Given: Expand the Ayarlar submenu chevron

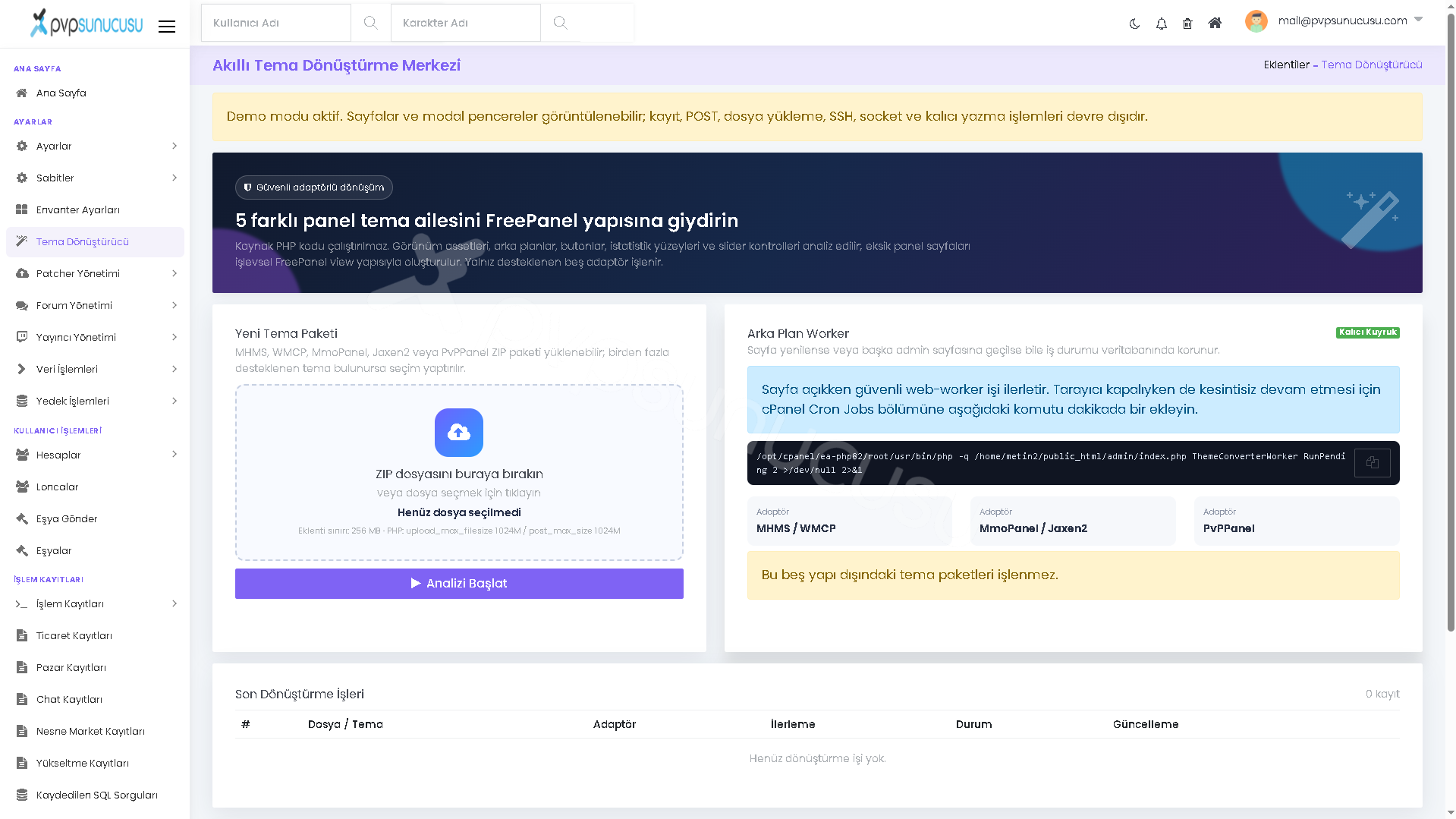Looking at the screenshot, I should click(175, 146).
